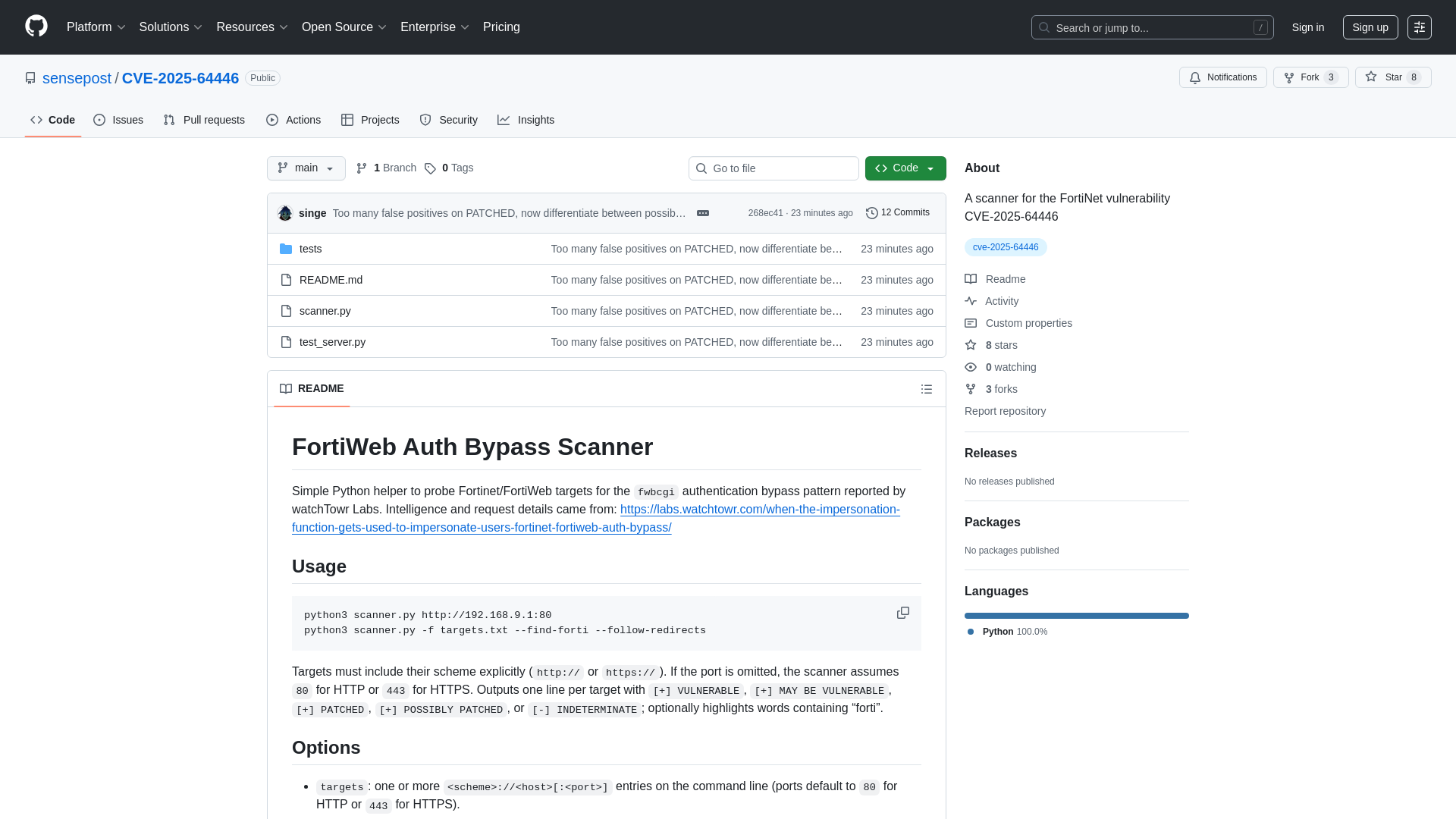Toggle the README outline list
This screenshot has width=1456, height=819.
tap(926, 388)
